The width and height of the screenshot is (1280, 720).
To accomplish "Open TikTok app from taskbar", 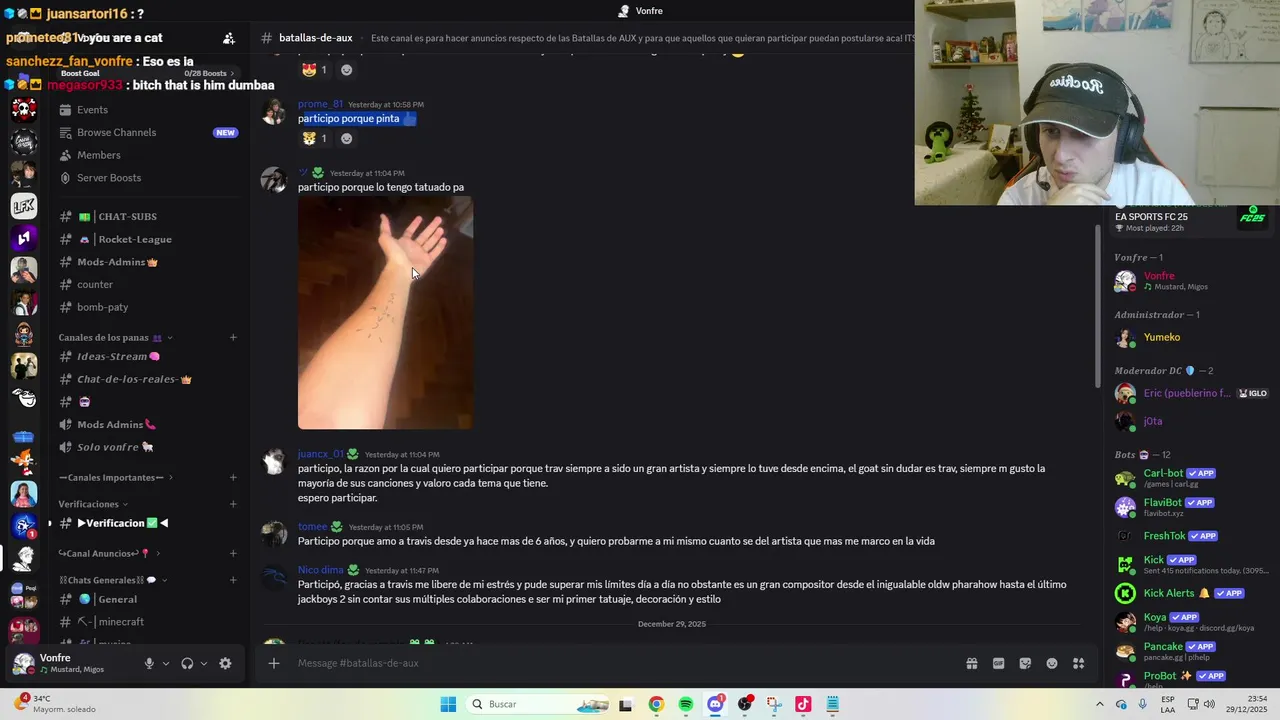I will pyautogui.click(x=803, y=704).
